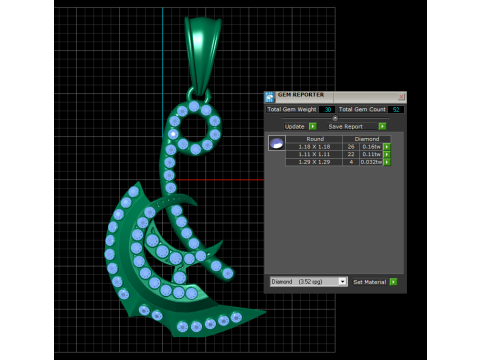Select the 1.29 X 1.29 size cell
This screenshot has height=360, width=480.
click(314, 162)
